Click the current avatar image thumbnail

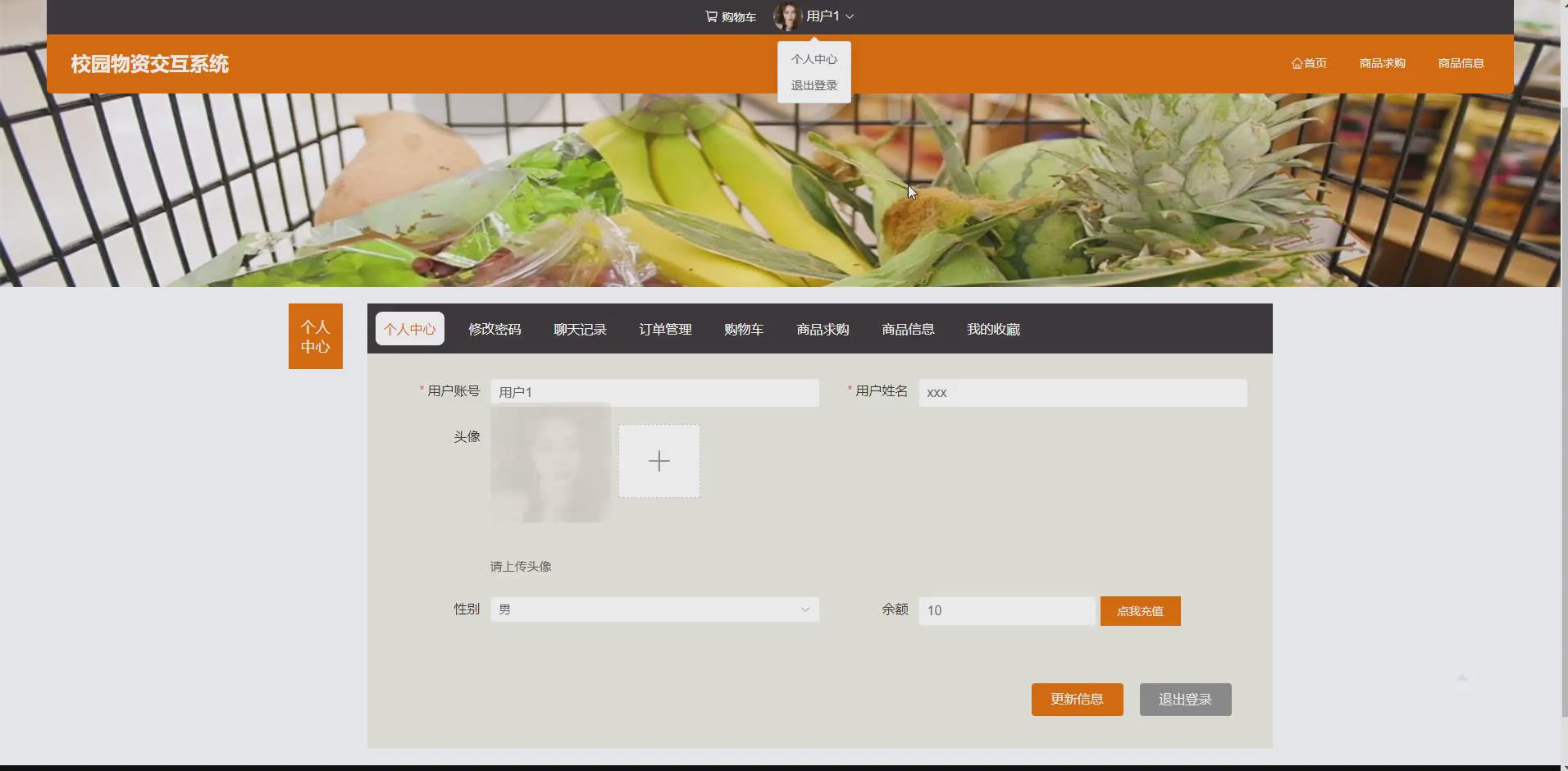point(549,463)
